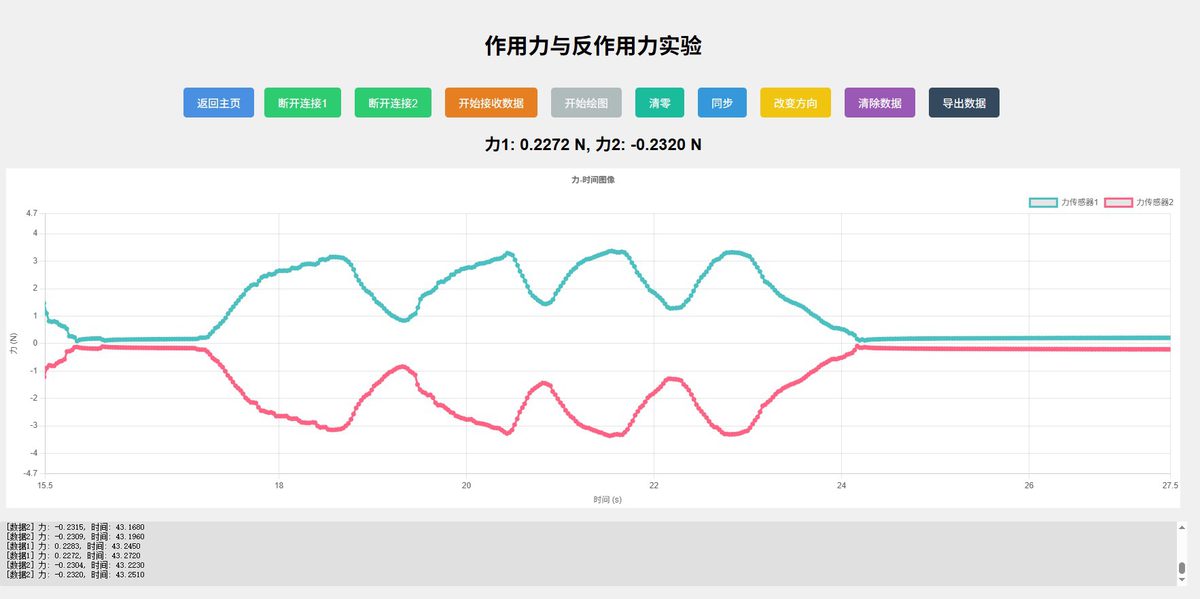Zero the sensors with 清零
This screenshot has width=1200, height=599.
click(660, 103)
